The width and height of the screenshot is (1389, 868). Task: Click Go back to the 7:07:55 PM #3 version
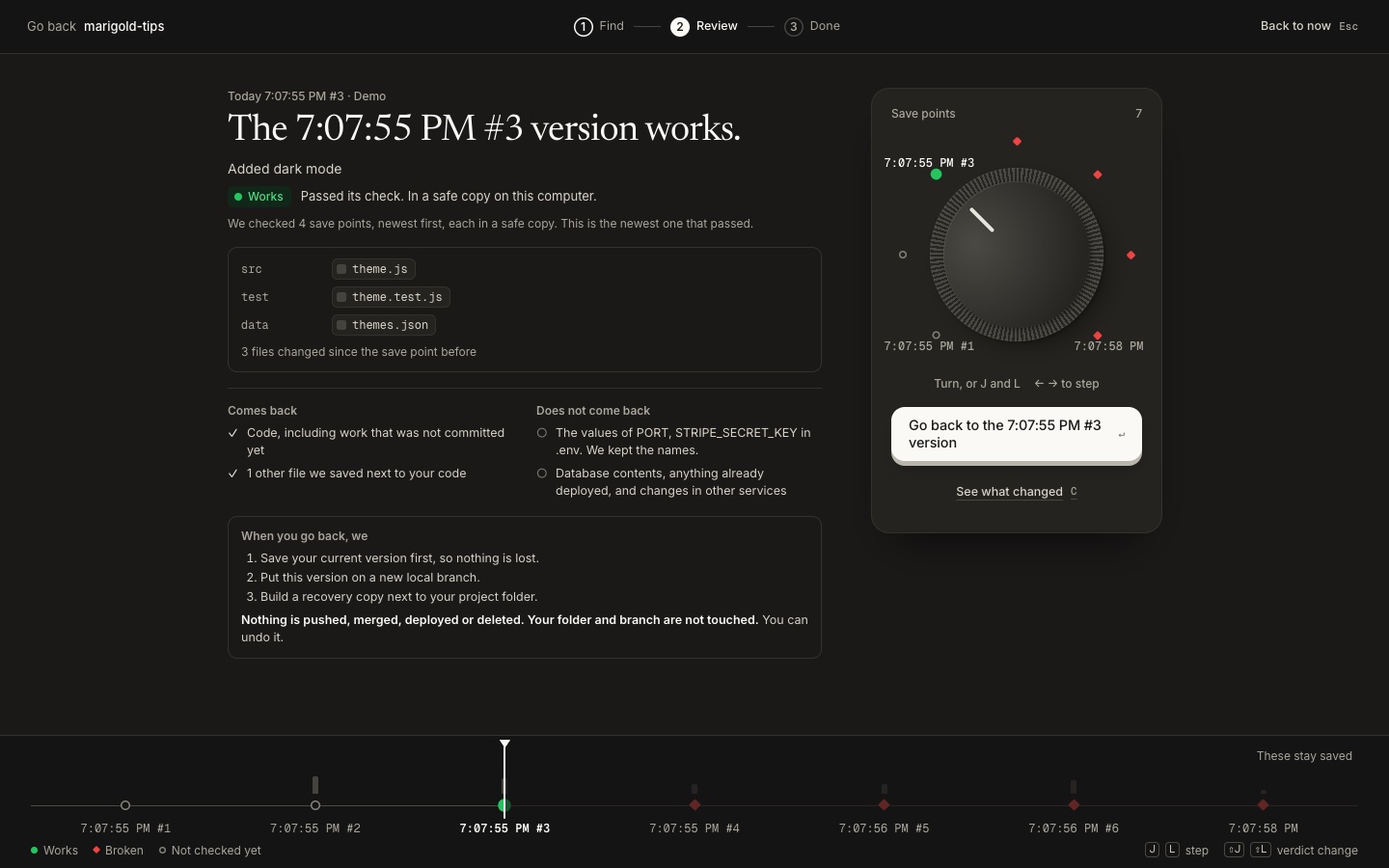[x=1016, y=434]
